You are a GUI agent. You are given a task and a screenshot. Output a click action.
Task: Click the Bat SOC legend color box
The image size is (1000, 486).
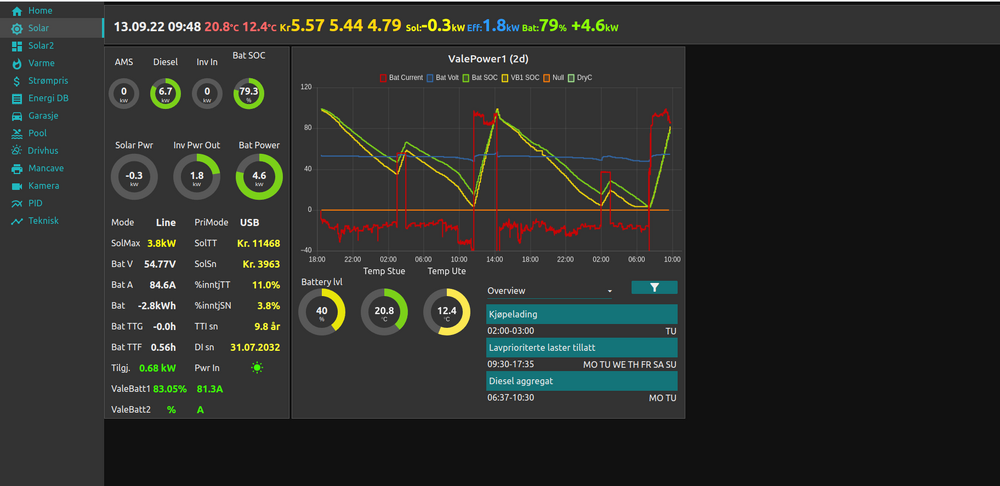[x=465, y=76]
